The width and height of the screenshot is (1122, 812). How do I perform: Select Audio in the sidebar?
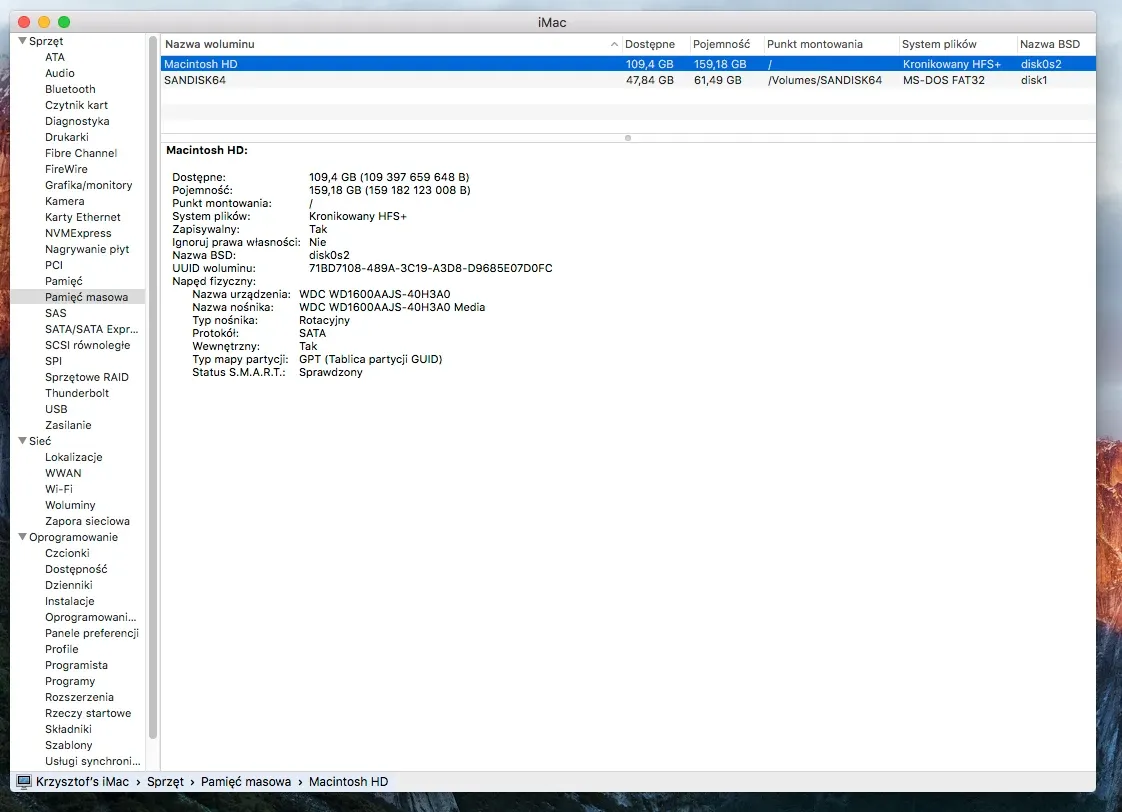(x=59, y=73)
